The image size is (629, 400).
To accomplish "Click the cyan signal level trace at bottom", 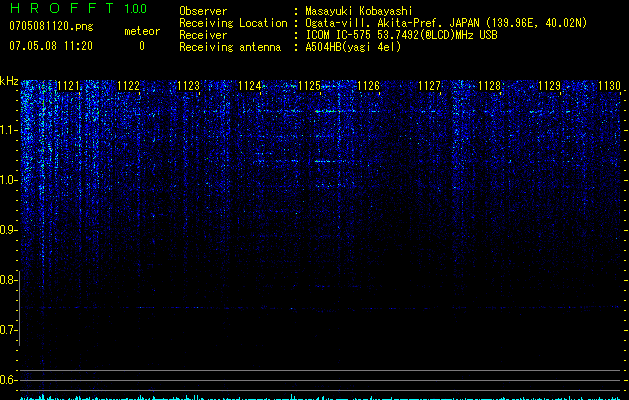I will point(321,398).
